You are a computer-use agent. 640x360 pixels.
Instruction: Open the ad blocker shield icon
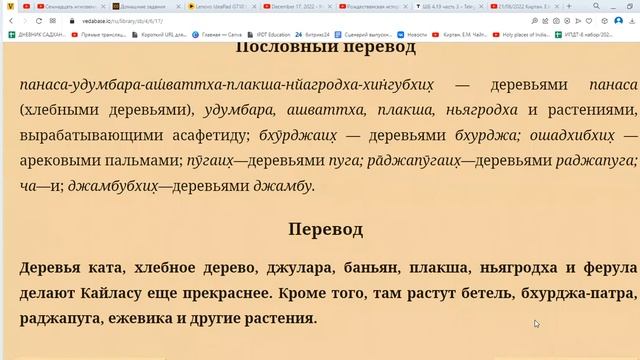tap(567, 21)
